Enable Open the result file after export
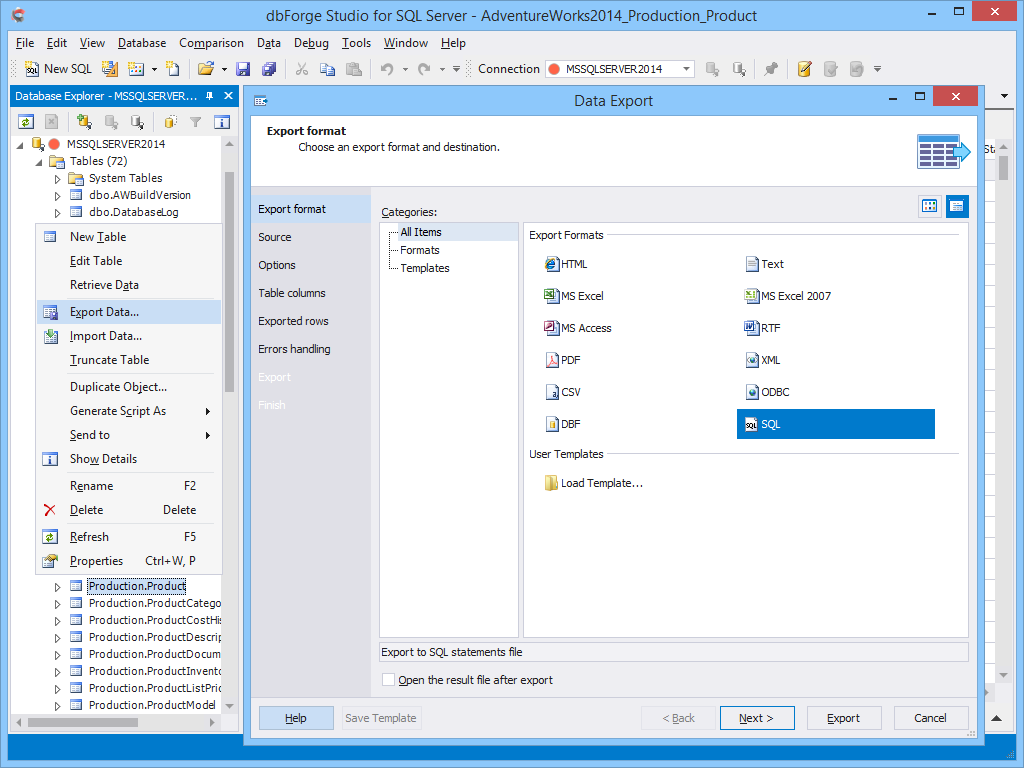 pyautogui.click(x=389, y=680)
